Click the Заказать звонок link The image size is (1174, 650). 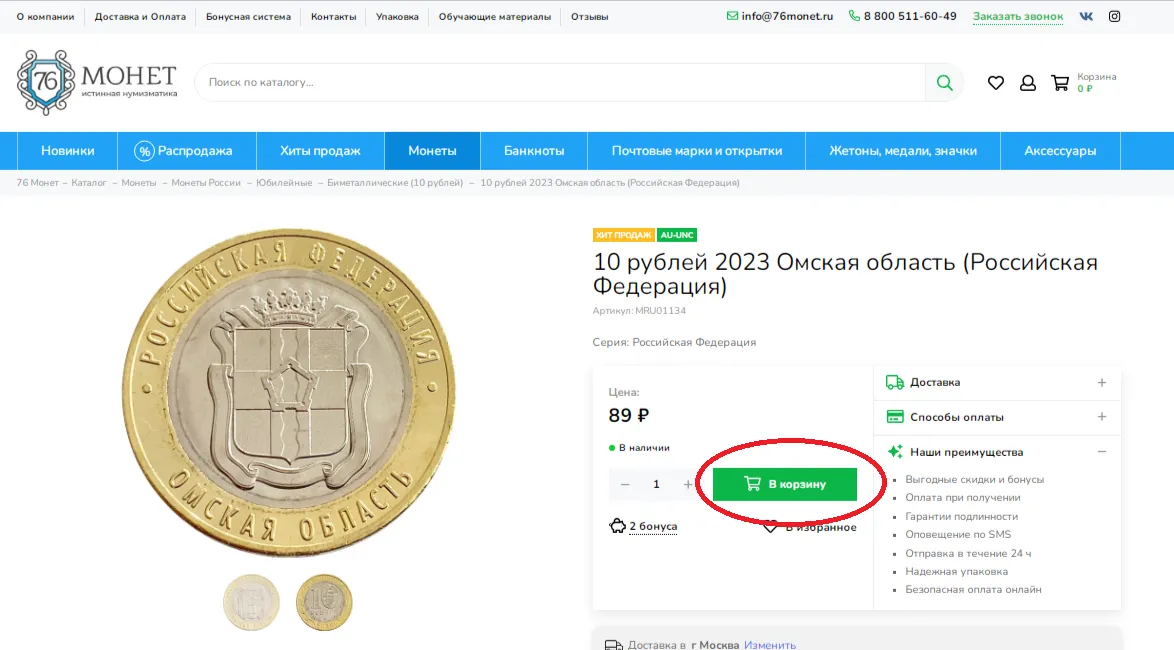point(1018,16)
